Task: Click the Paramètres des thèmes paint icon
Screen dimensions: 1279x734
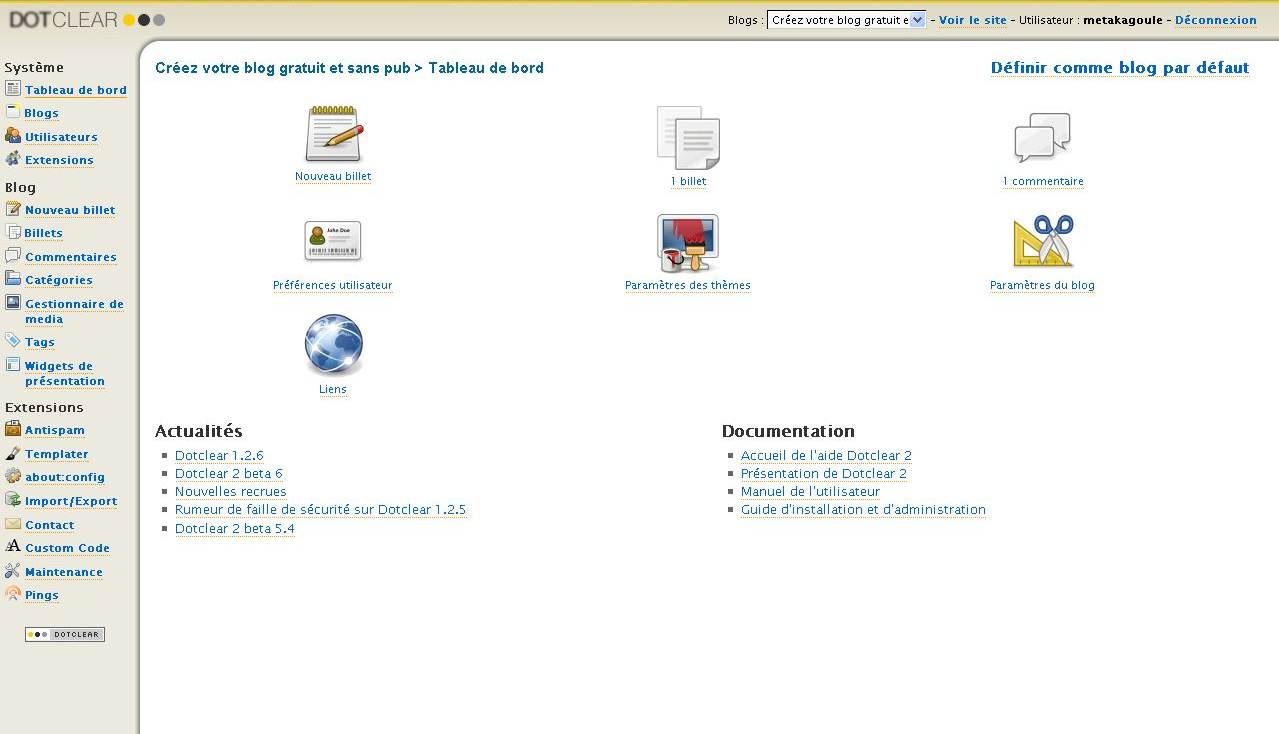Action: 688,243
